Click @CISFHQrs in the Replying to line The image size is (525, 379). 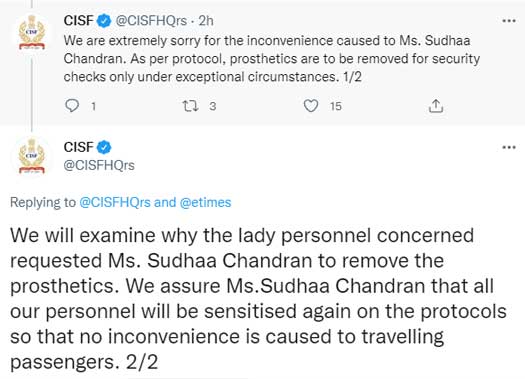pyautogui.click(x=115, y=203)
